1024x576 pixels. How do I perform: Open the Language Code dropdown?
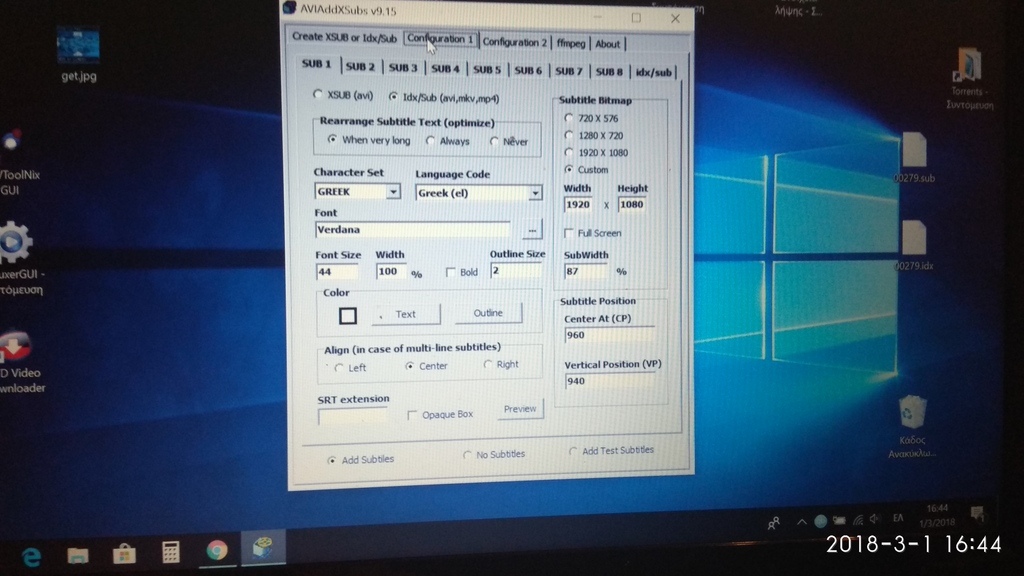tap(535, 193)
